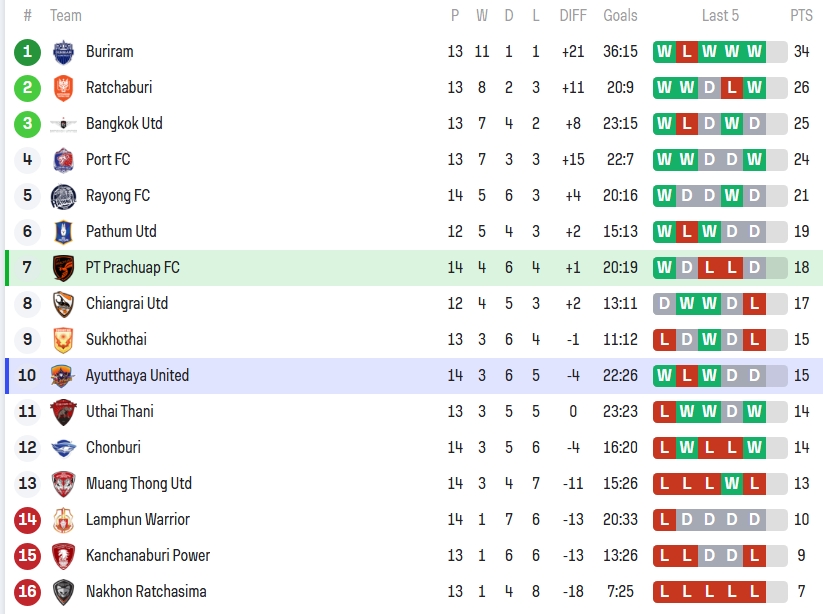Image resolution: width=823 pixels, height=614 pixels.
Task: Click the Rayong FC club badge
Action: click(x=63, y=196)
